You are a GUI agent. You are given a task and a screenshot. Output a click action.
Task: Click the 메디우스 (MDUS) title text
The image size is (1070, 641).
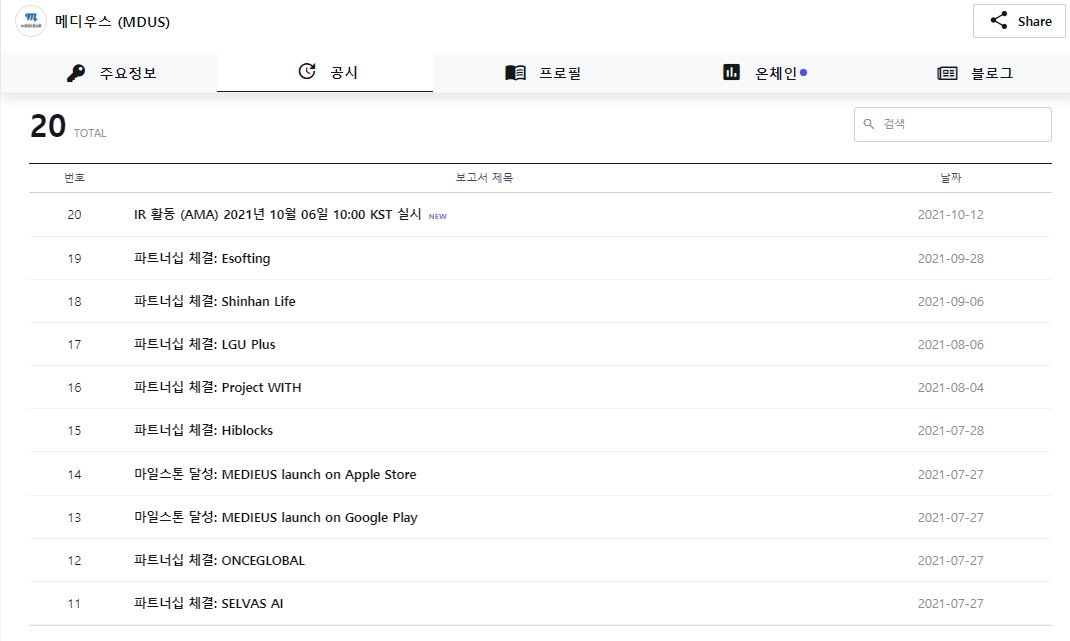pos(113,21)
